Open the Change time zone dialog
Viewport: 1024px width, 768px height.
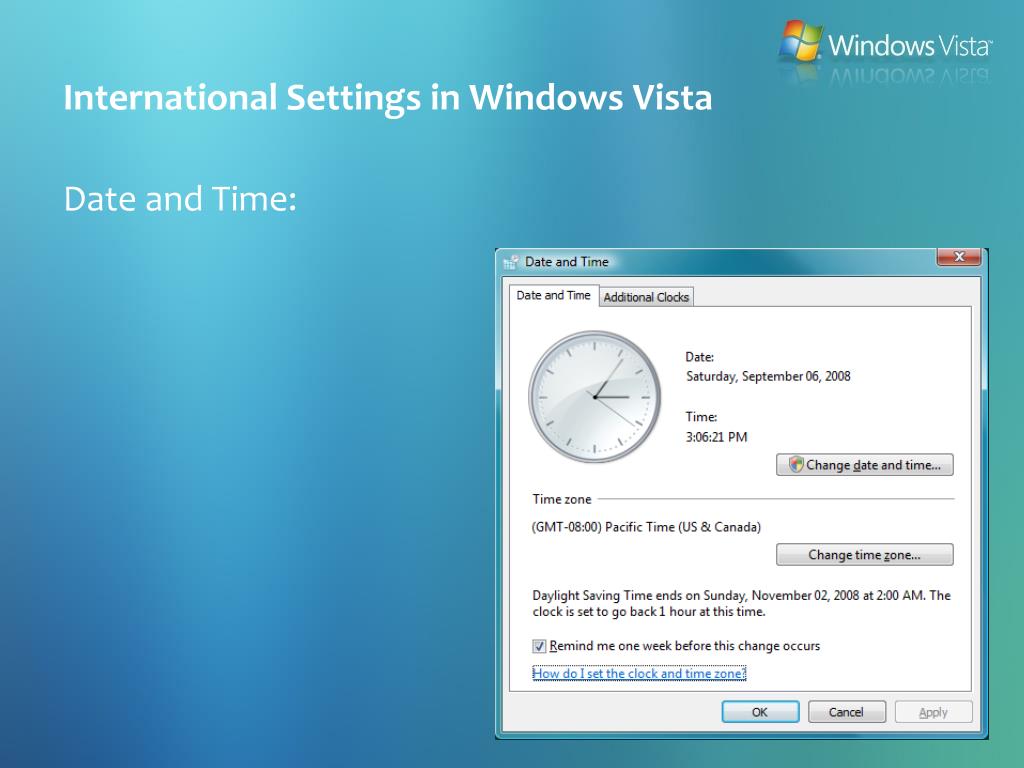tap(865, 554)
